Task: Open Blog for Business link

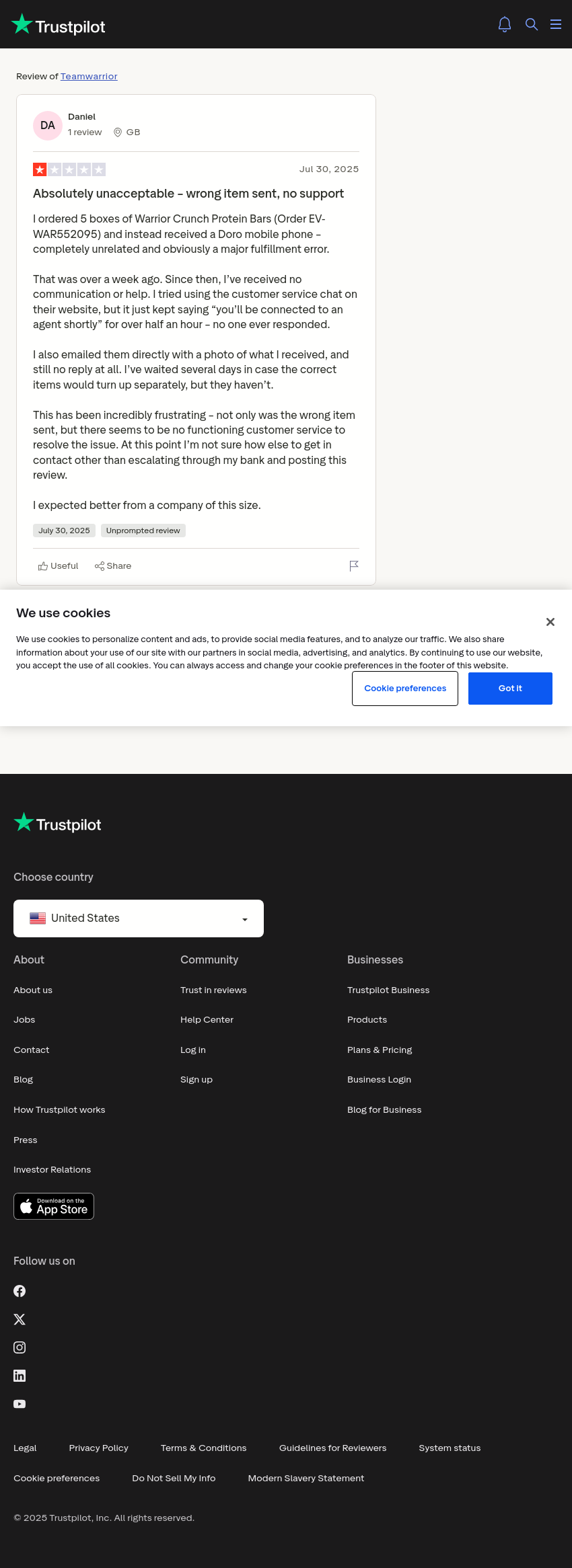Action: (384, 1110)
